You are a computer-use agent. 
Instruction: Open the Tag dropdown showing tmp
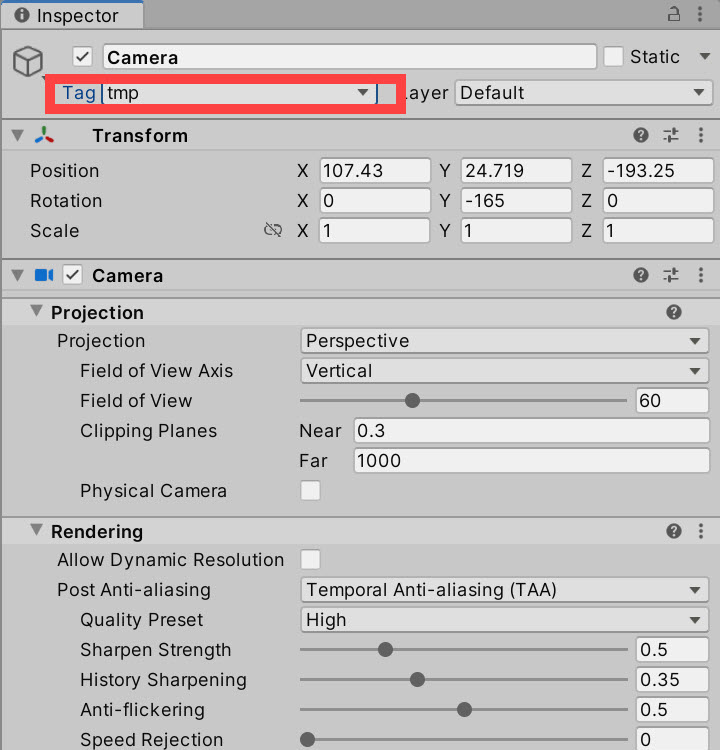(240, 93)
